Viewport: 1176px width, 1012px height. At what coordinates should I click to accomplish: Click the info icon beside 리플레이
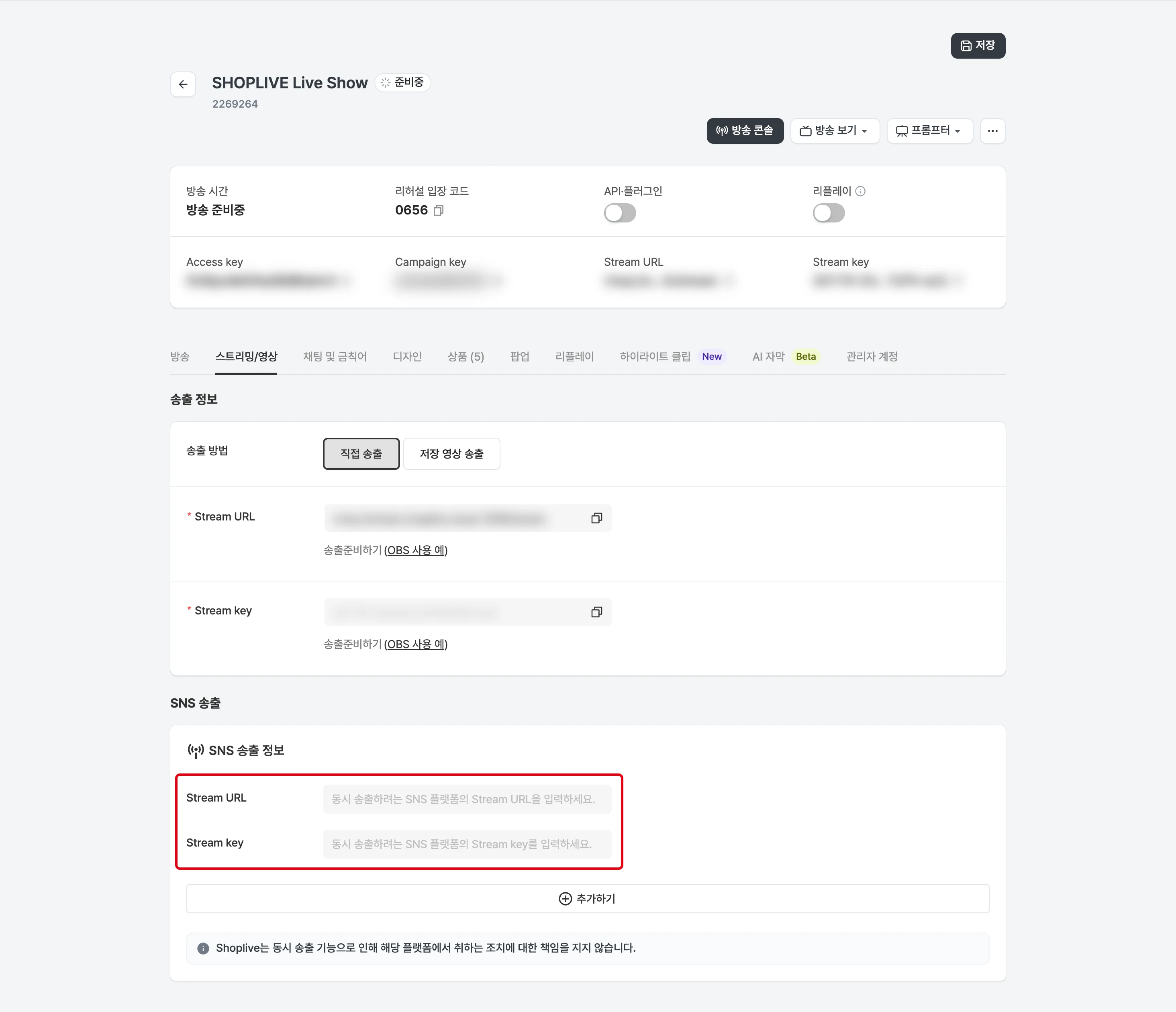coord(860,191)
